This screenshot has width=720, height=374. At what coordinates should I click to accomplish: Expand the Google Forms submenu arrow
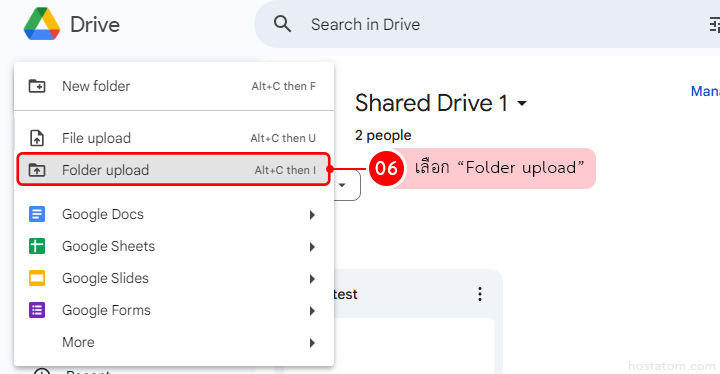pyautogui.click(x=312, y=311)
